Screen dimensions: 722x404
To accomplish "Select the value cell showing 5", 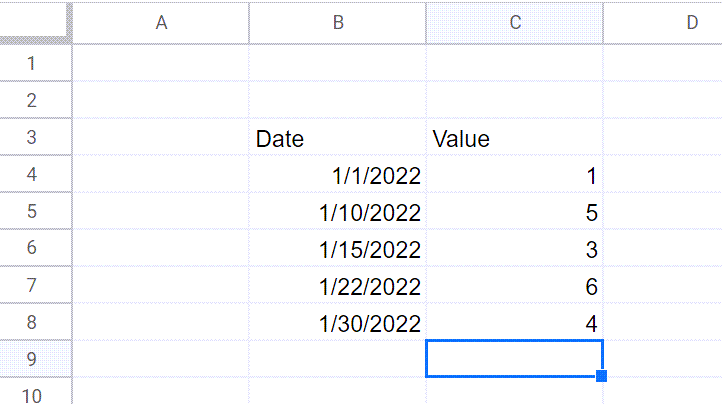I will click(x=515, y=213).
